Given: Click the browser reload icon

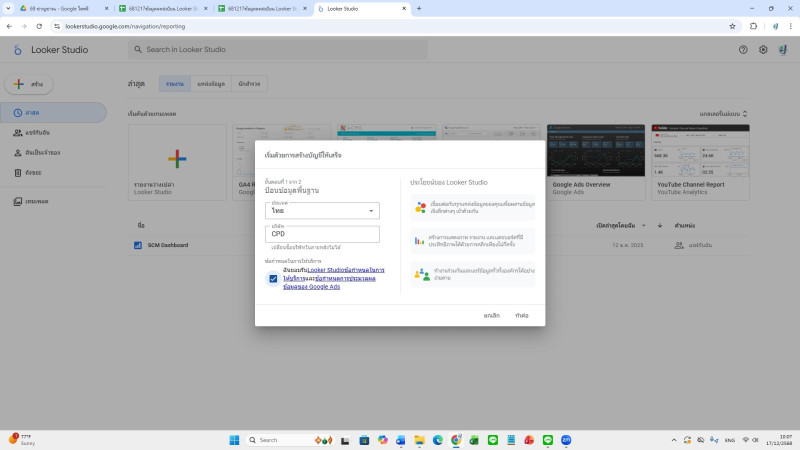Looking at the screenshot, I should (38, 26).
